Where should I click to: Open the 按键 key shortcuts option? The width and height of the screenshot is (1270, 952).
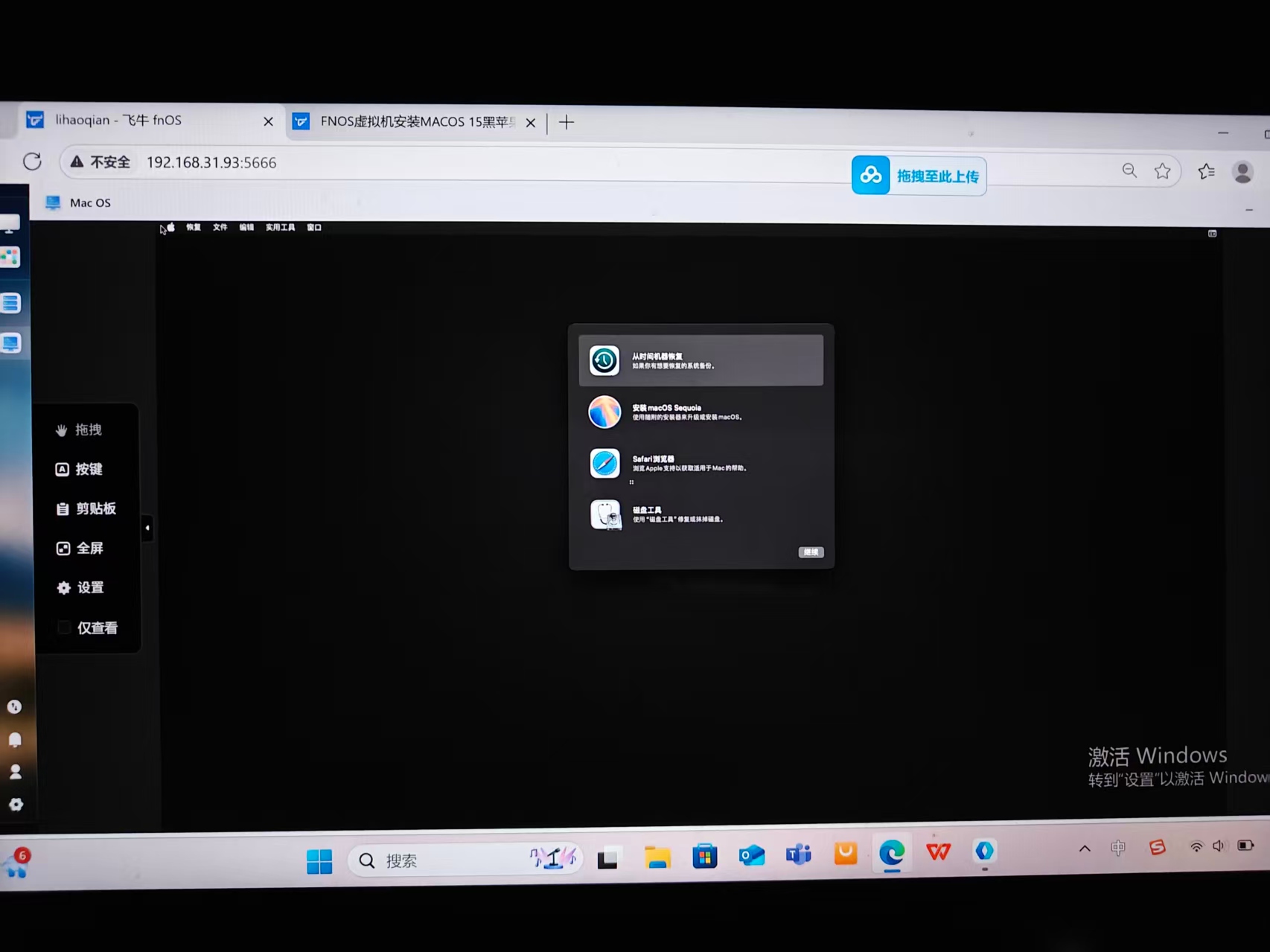pyautogui.click(x=78, y=469)
